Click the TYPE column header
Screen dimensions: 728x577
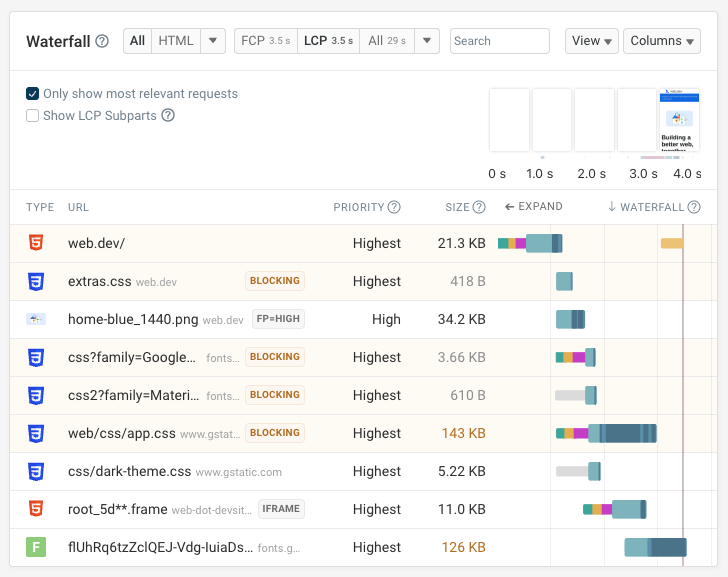tap(40, 207)
